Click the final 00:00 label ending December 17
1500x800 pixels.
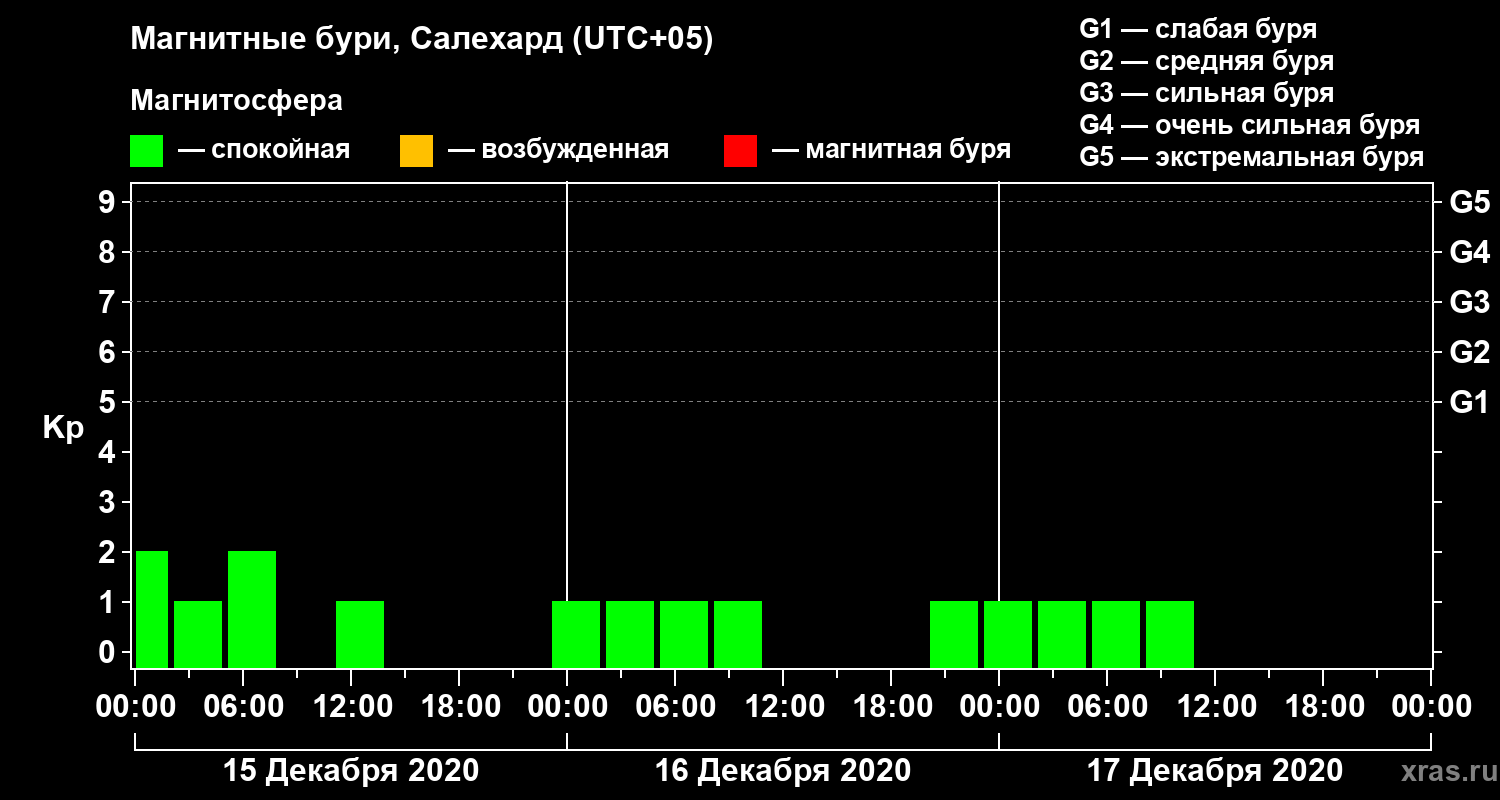click(1431, 706)
